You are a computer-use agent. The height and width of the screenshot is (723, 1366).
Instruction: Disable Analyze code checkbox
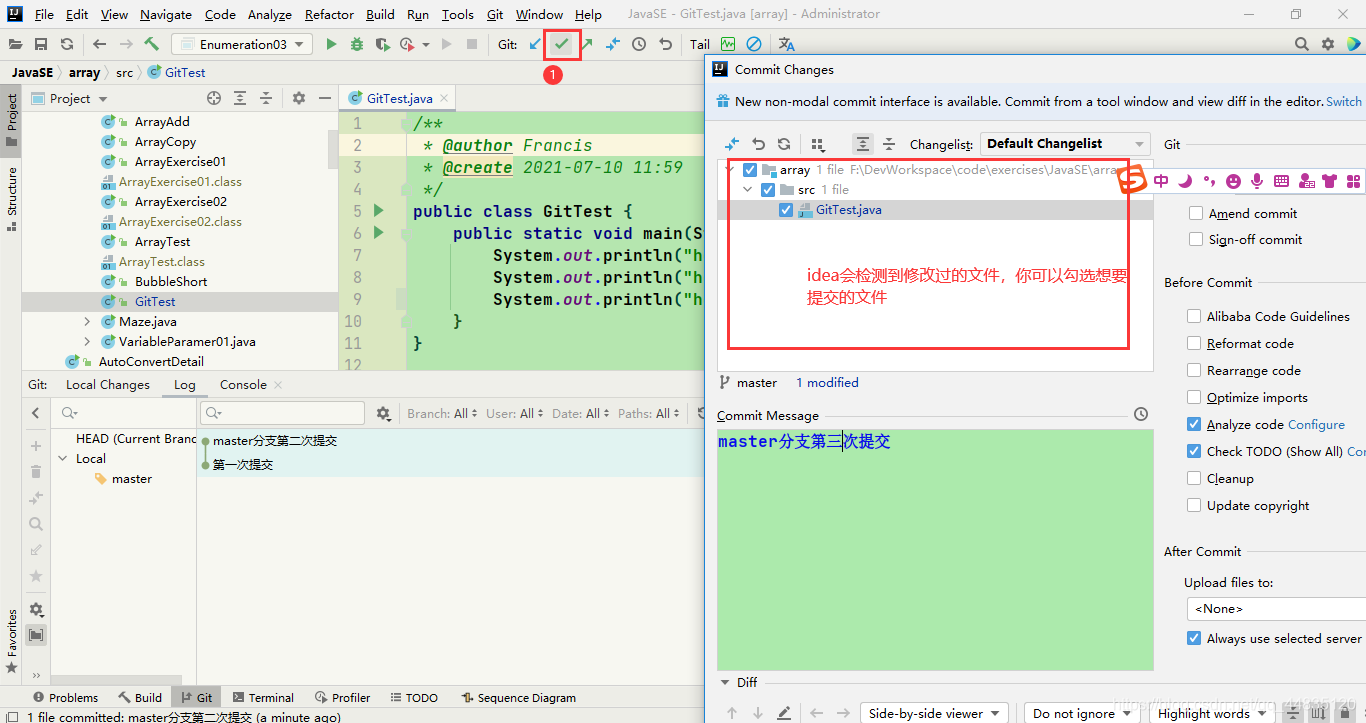coord(1194,424)
